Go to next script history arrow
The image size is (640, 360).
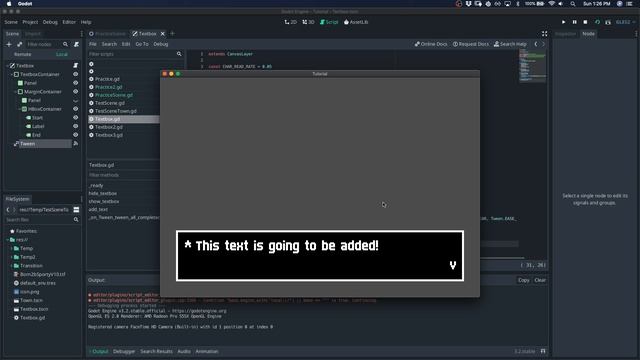[x=543, y=44]
